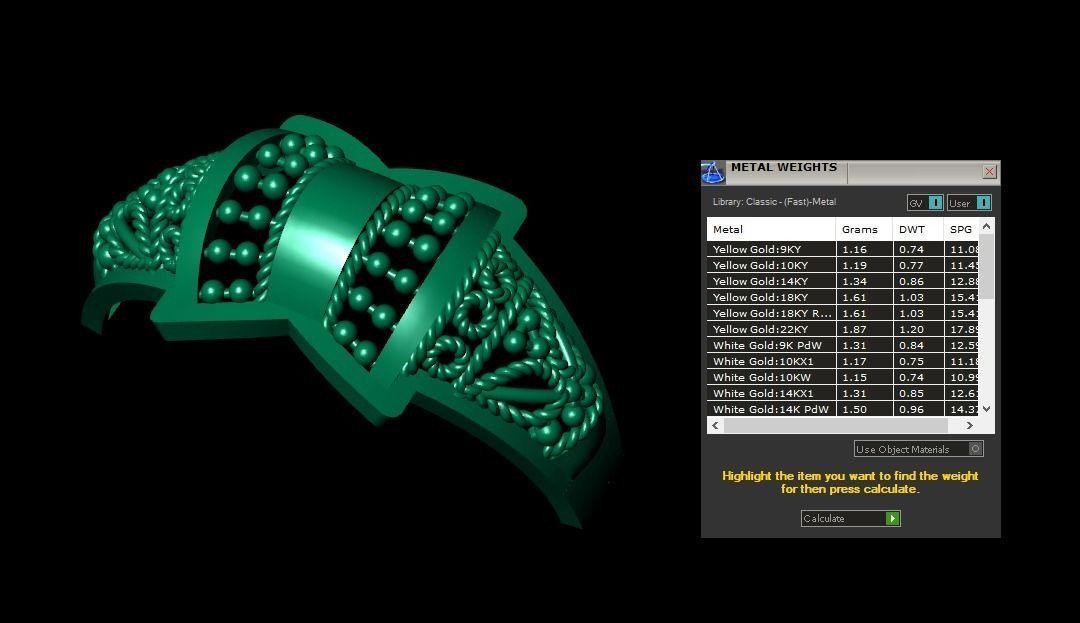
Task: Select White Gold:10KW row
Action: coord(842,377)
